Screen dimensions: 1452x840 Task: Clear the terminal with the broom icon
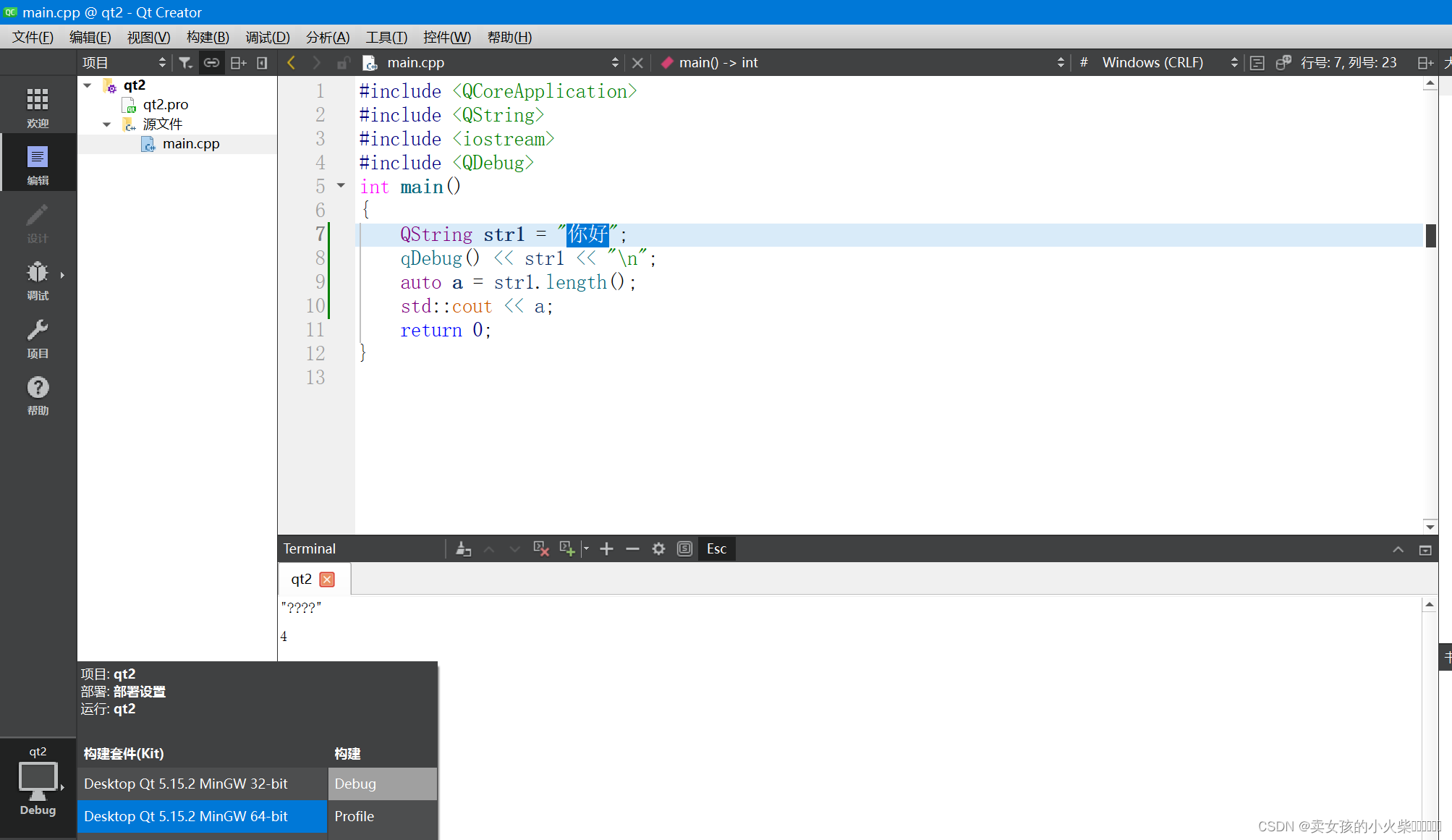[464, 549]
